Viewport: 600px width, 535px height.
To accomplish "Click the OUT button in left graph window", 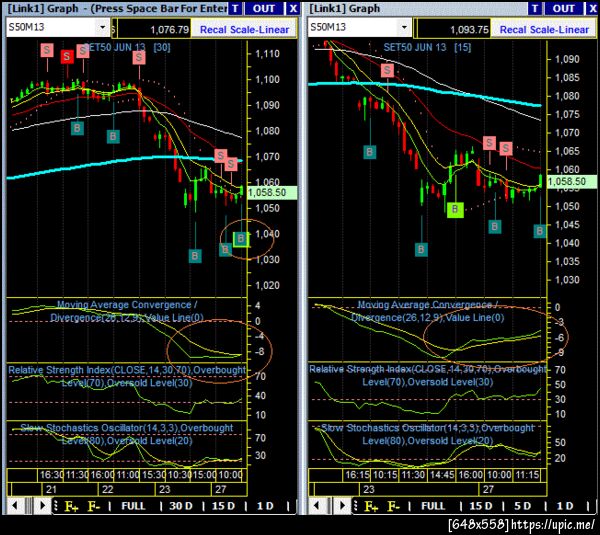I will [263, 8].
